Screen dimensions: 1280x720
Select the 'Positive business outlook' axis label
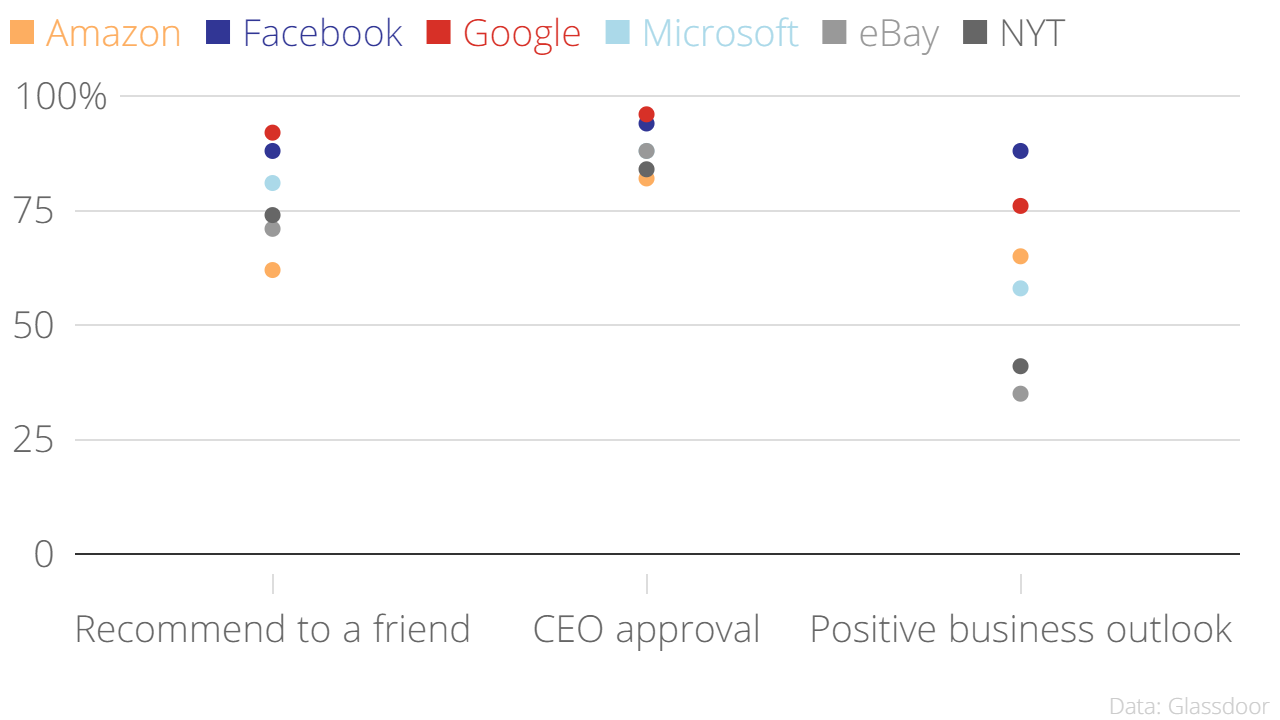coord(1020,629)
